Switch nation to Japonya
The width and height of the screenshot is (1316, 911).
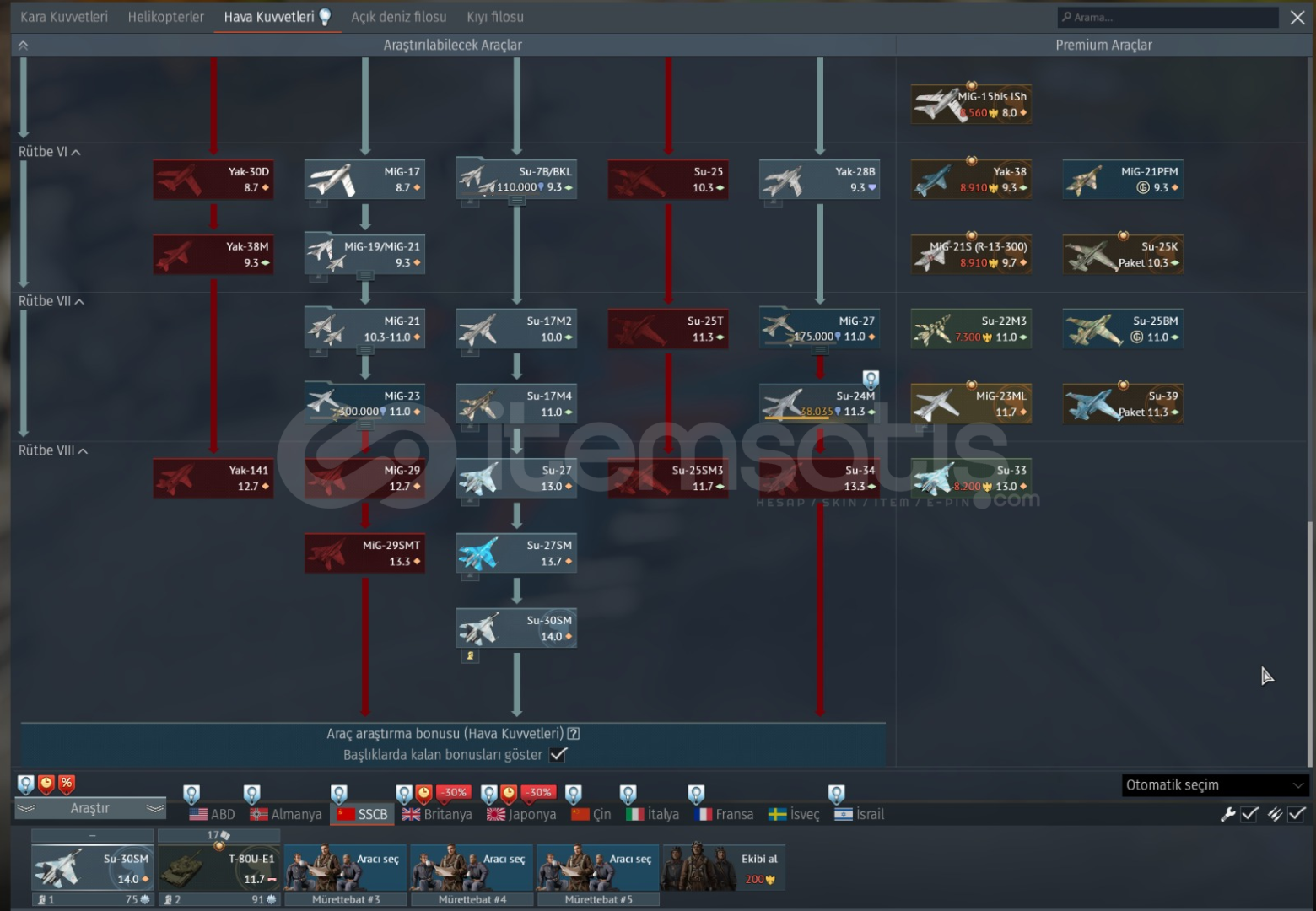tap(521, 814)
